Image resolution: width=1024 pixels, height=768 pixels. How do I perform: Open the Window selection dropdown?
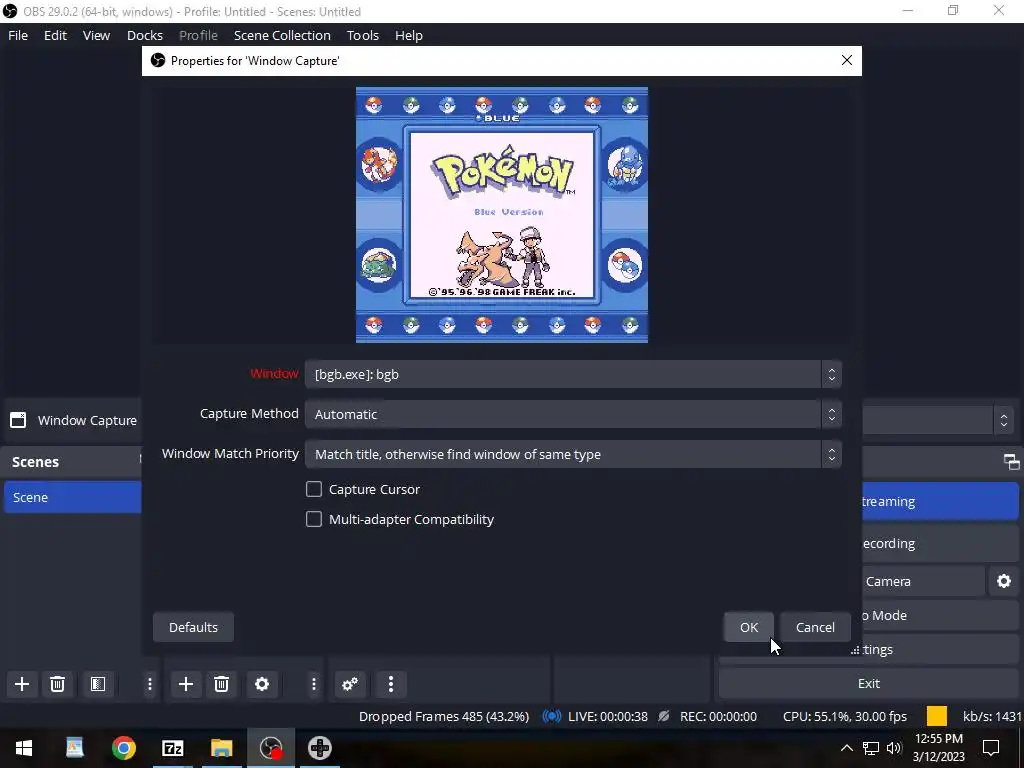pos(573,374)
